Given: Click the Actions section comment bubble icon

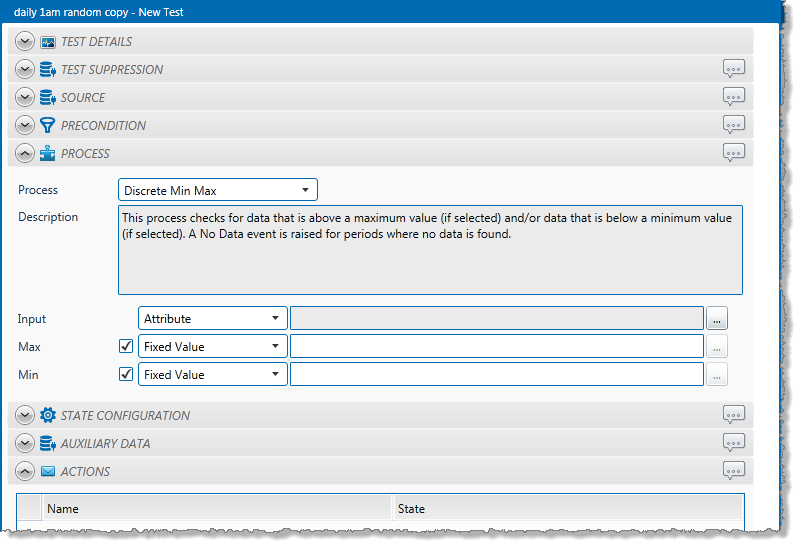Looking at the screenshot, I should 734,471.
